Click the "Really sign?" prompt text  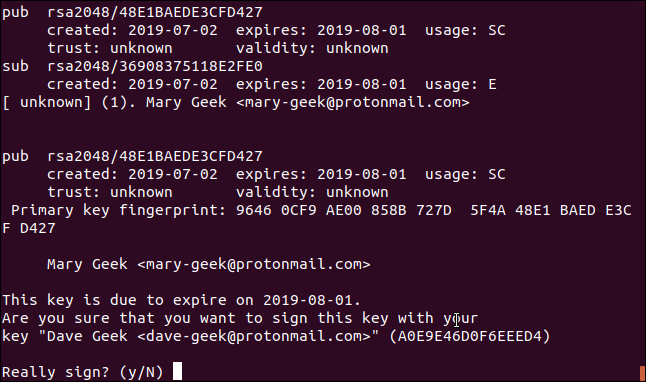click(x=56, y=373)
